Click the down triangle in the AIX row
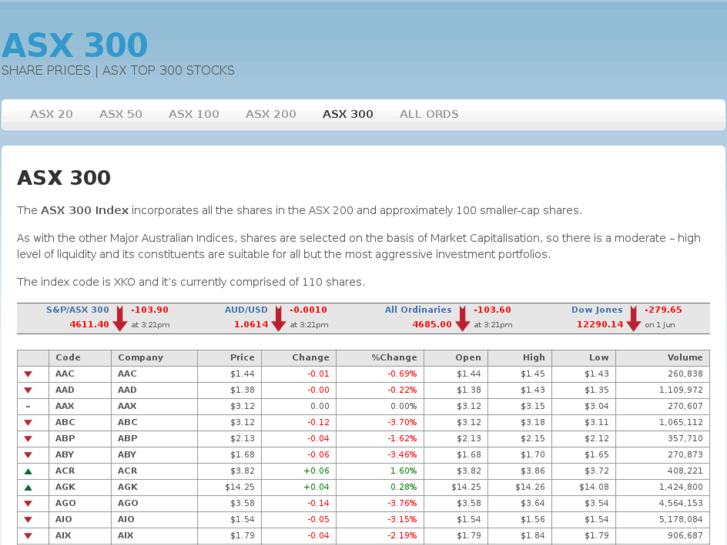Viewport: 727px width, 545px height. 28,536
